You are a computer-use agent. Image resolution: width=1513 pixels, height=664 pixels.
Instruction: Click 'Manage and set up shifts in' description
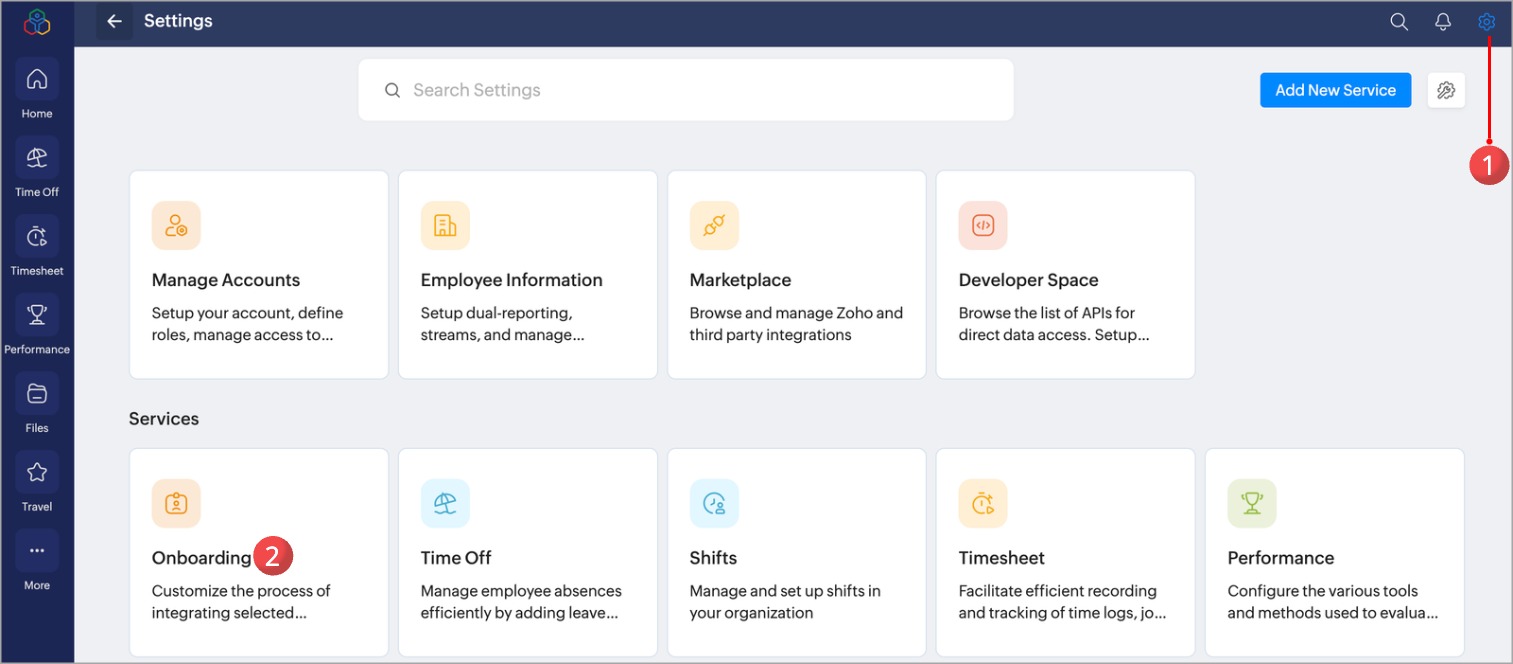coord(785,591)
